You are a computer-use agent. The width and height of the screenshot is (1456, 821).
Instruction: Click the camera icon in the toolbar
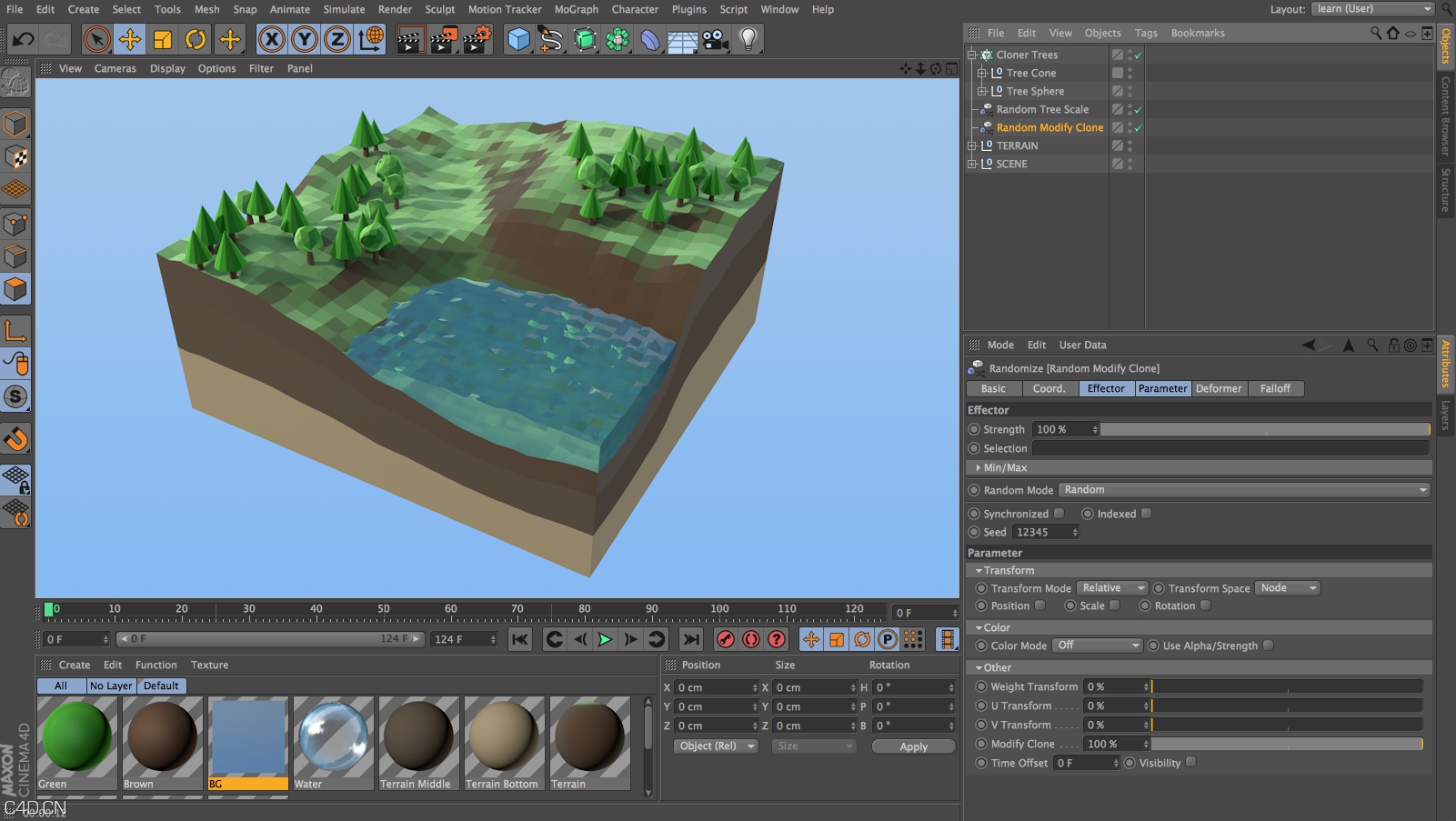(x=714, y=39)
